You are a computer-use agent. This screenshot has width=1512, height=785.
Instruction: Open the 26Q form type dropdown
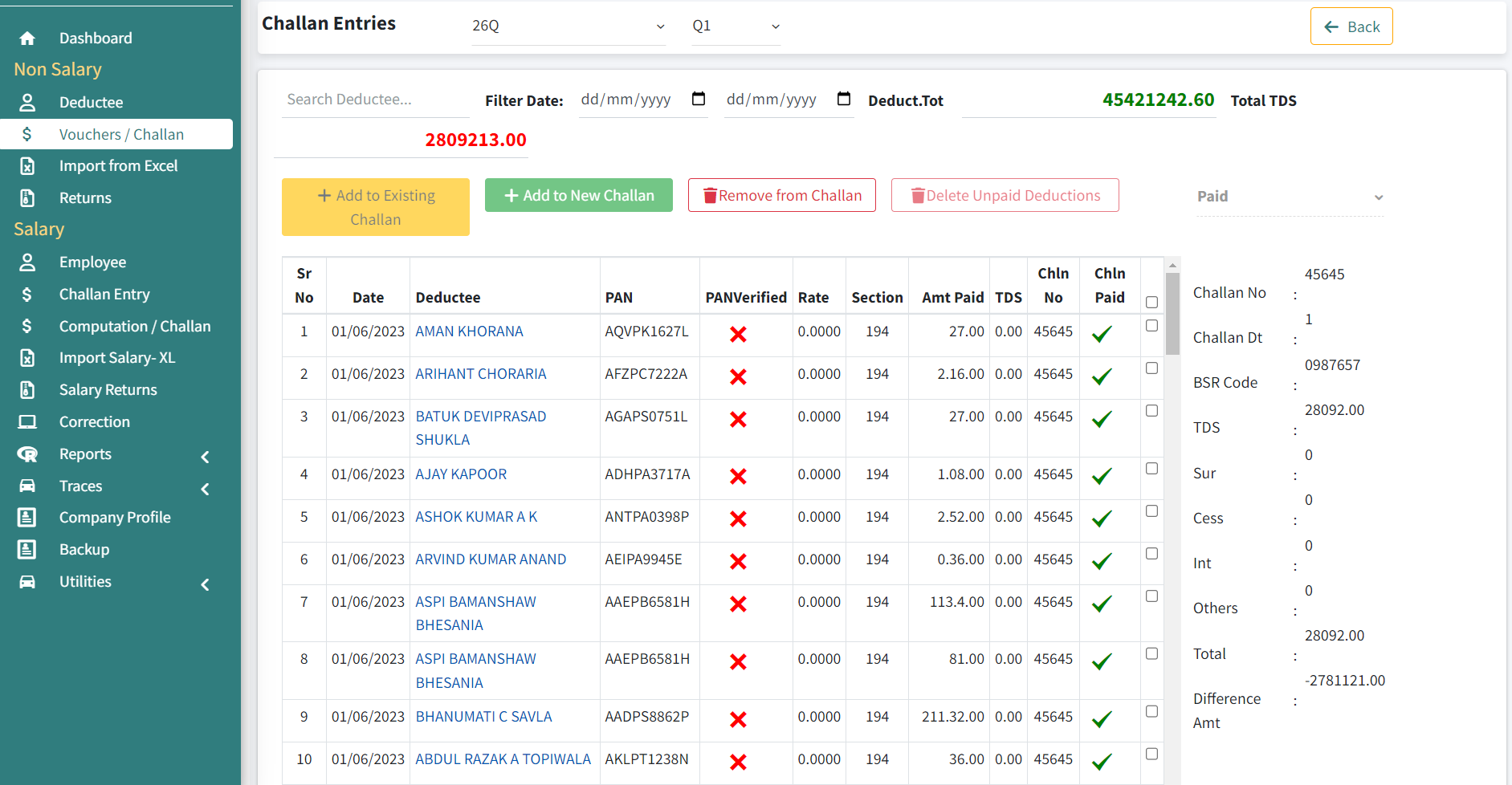coord(568,25)
